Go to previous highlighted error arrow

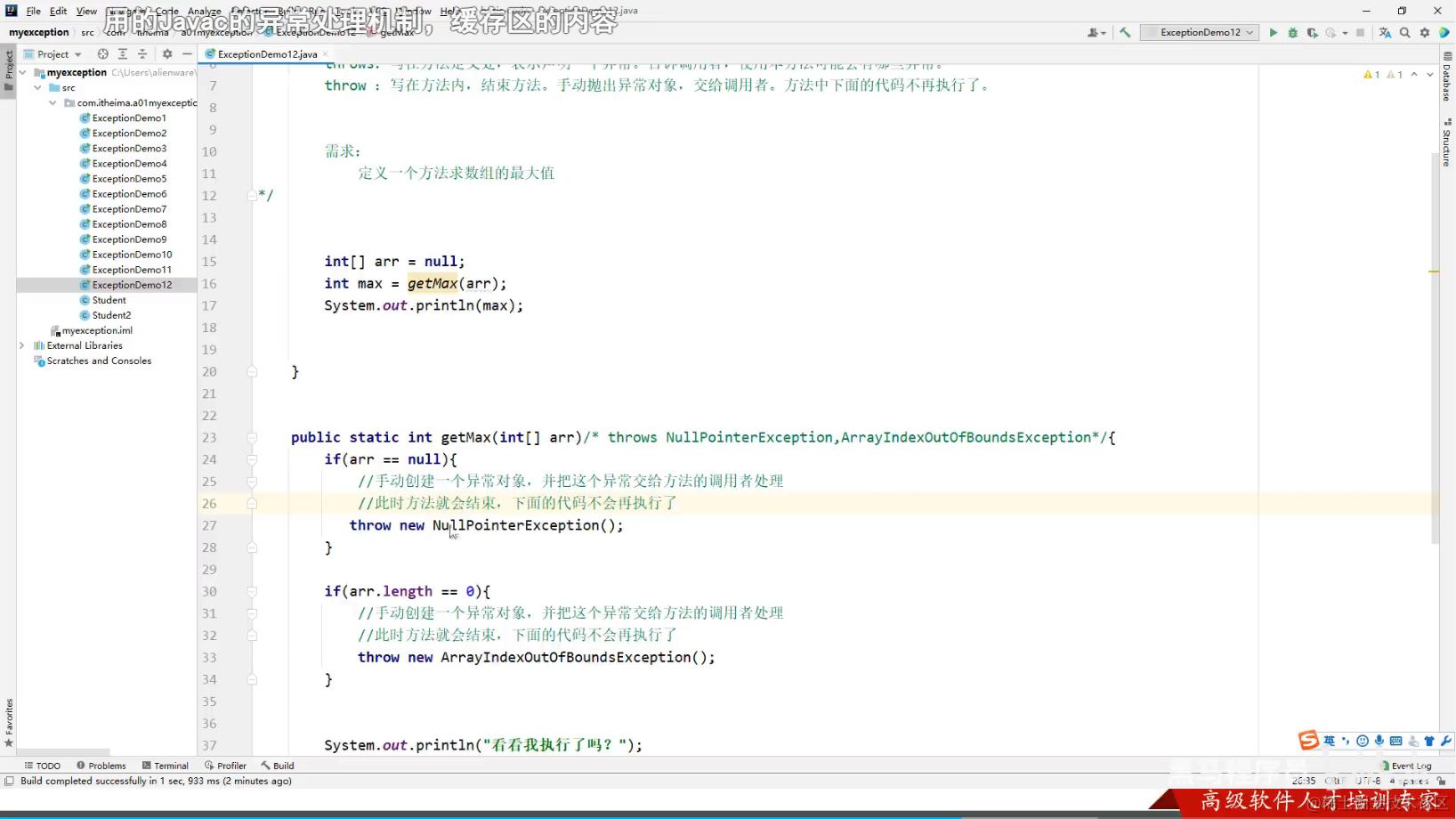pos(1414,75)
